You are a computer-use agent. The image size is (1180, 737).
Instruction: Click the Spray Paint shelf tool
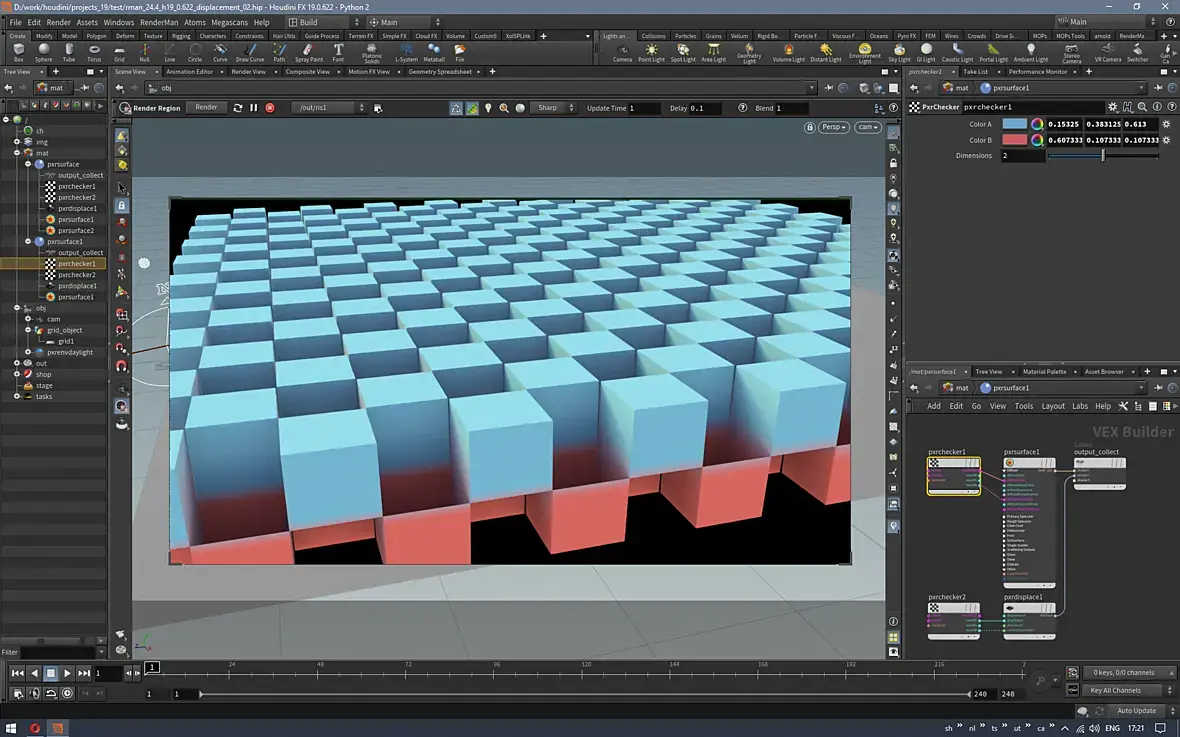[x=308, y=51]
